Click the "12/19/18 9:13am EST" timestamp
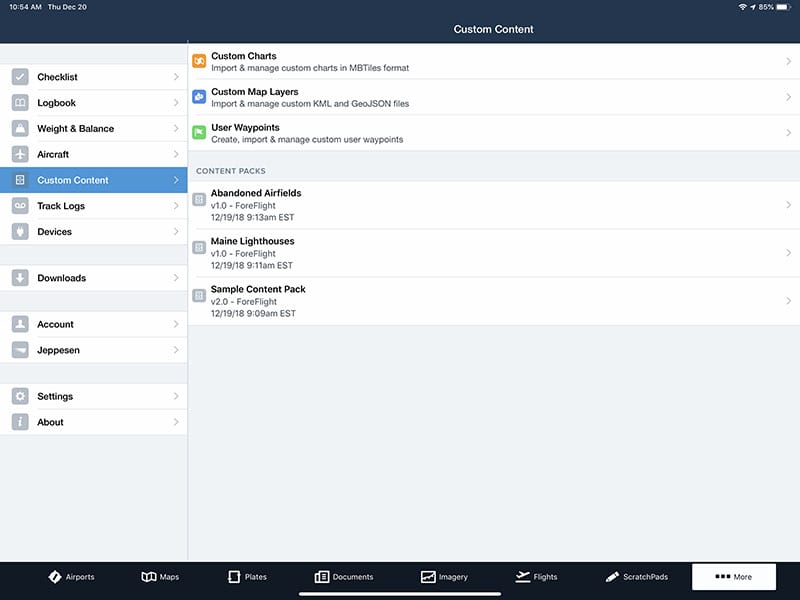Viewport: 800px width, 600px height. [253, 217]
